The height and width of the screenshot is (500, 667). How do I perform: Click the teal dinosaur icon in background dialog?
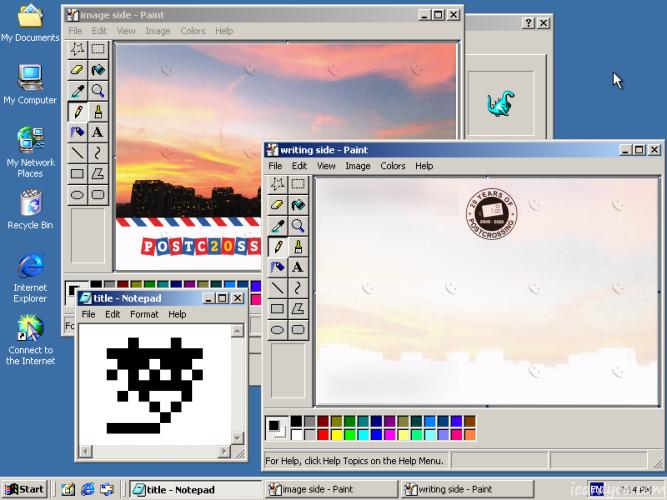[x=501, y=103]
